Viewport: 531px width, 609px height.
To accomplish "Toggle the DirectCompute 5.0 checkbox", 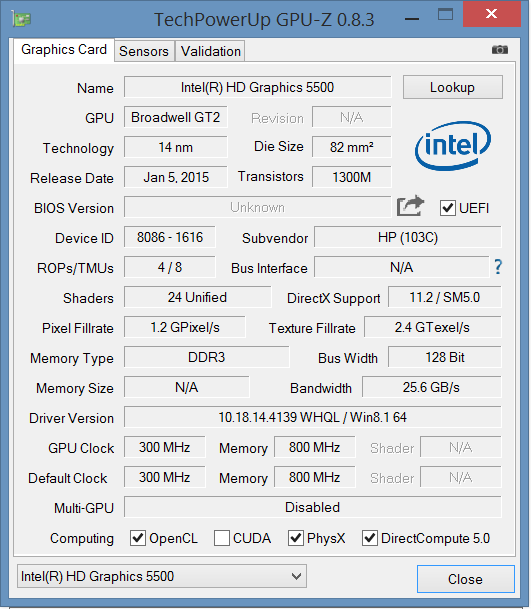I will pos(370,538).
